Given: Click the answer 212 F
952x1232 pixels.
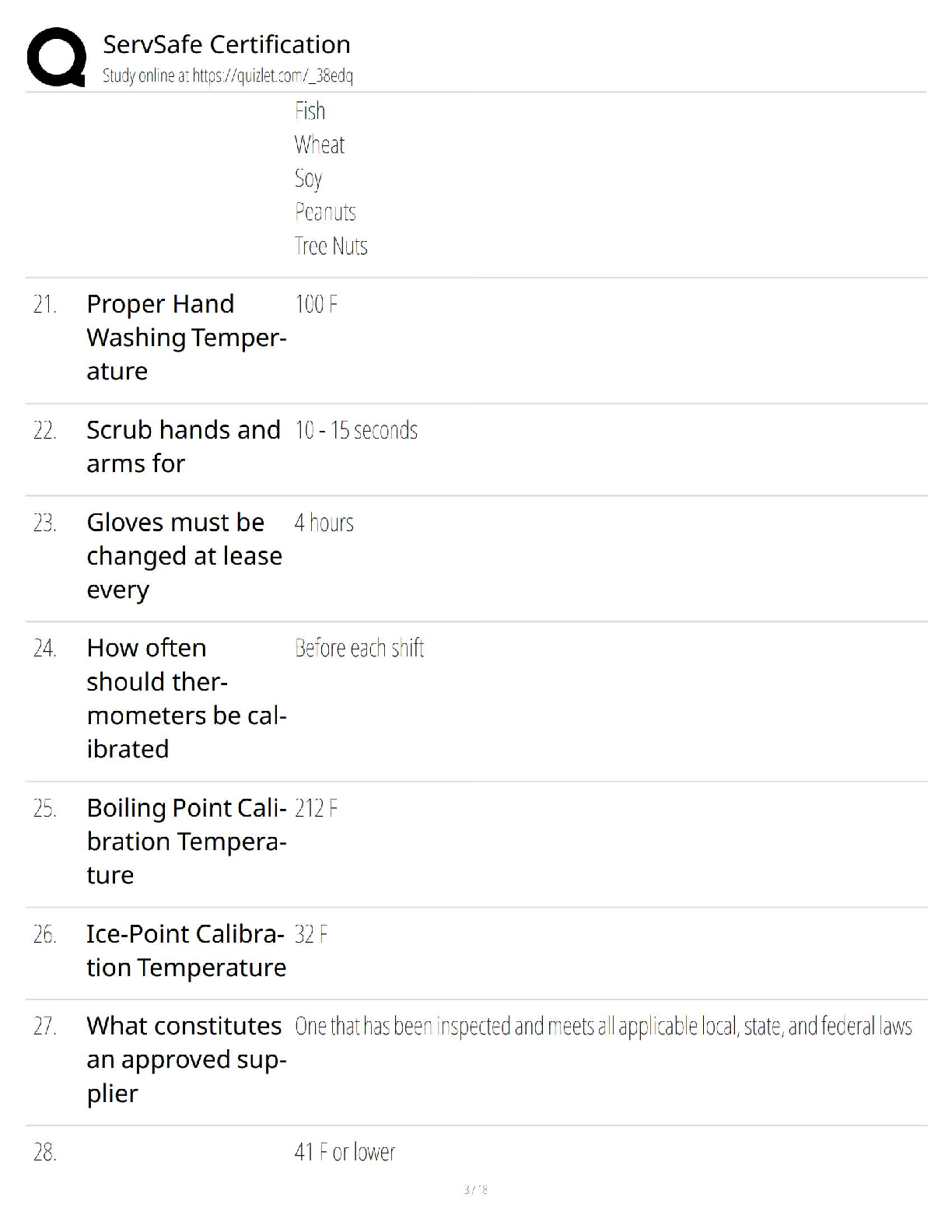Looking at the screenshot, I should (316, 808).
